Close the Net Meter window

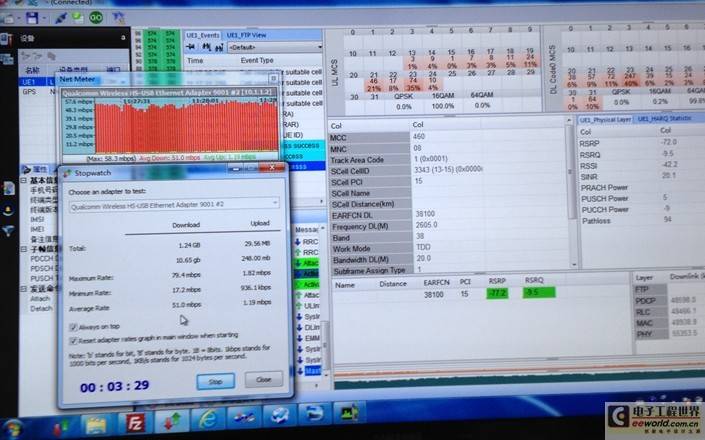pos(273,79)
